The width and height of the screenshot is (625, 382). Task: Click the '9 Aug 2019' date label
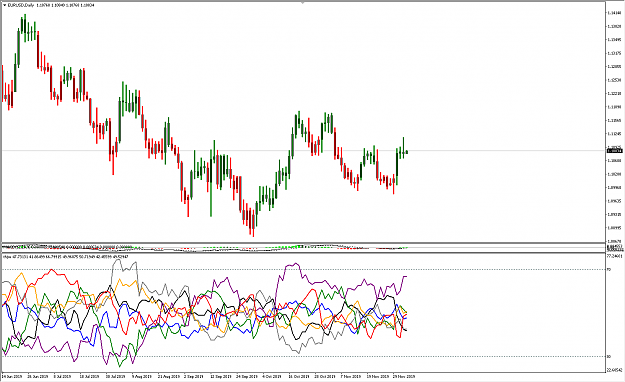142,376
